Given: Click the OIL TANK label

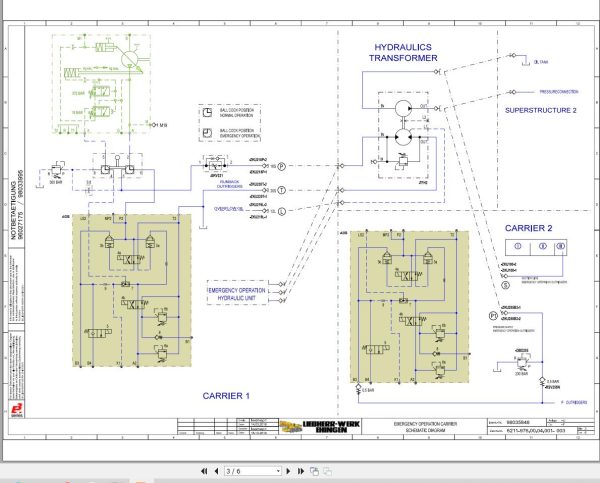Looking at the screenshot, I should (x=541, y=62).
